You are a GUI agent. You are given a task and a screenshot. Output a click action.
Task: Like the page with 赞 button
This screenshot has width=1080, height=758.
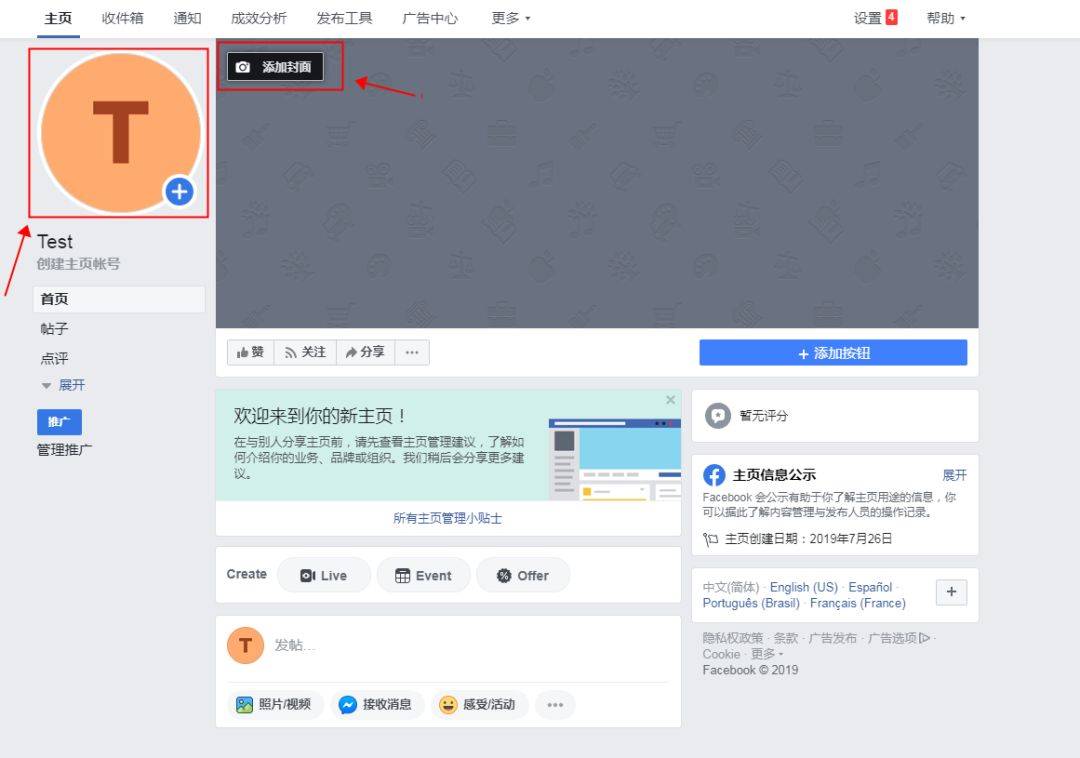click(x=250, y=352)
